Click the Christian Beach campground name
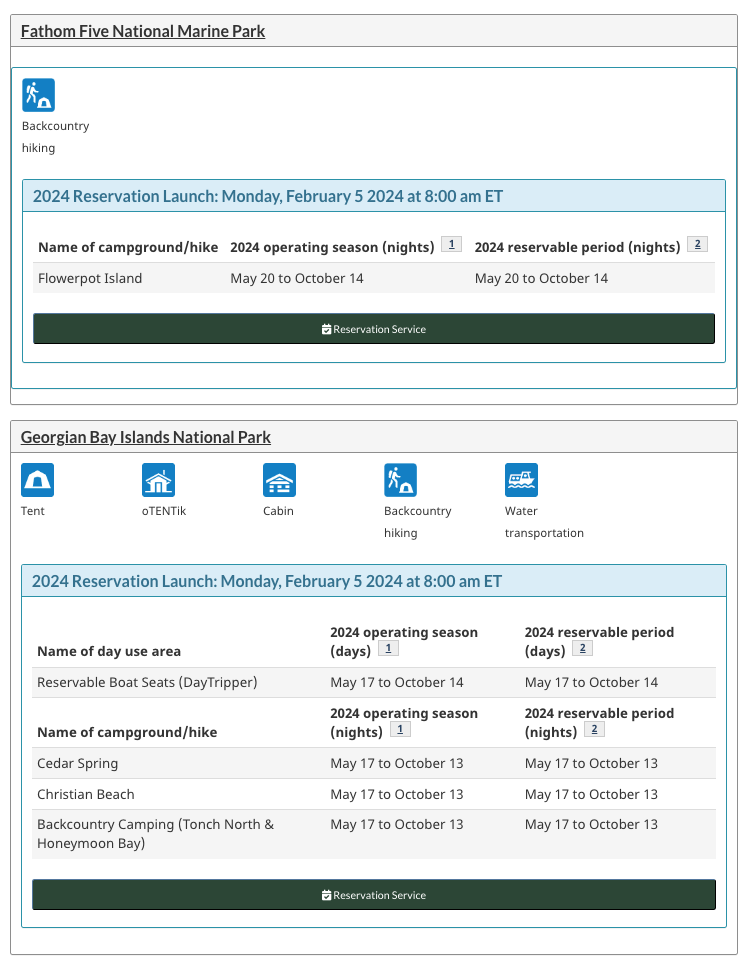Image resolution: width=746 pixels, height=966 pixels. [86, 794]
